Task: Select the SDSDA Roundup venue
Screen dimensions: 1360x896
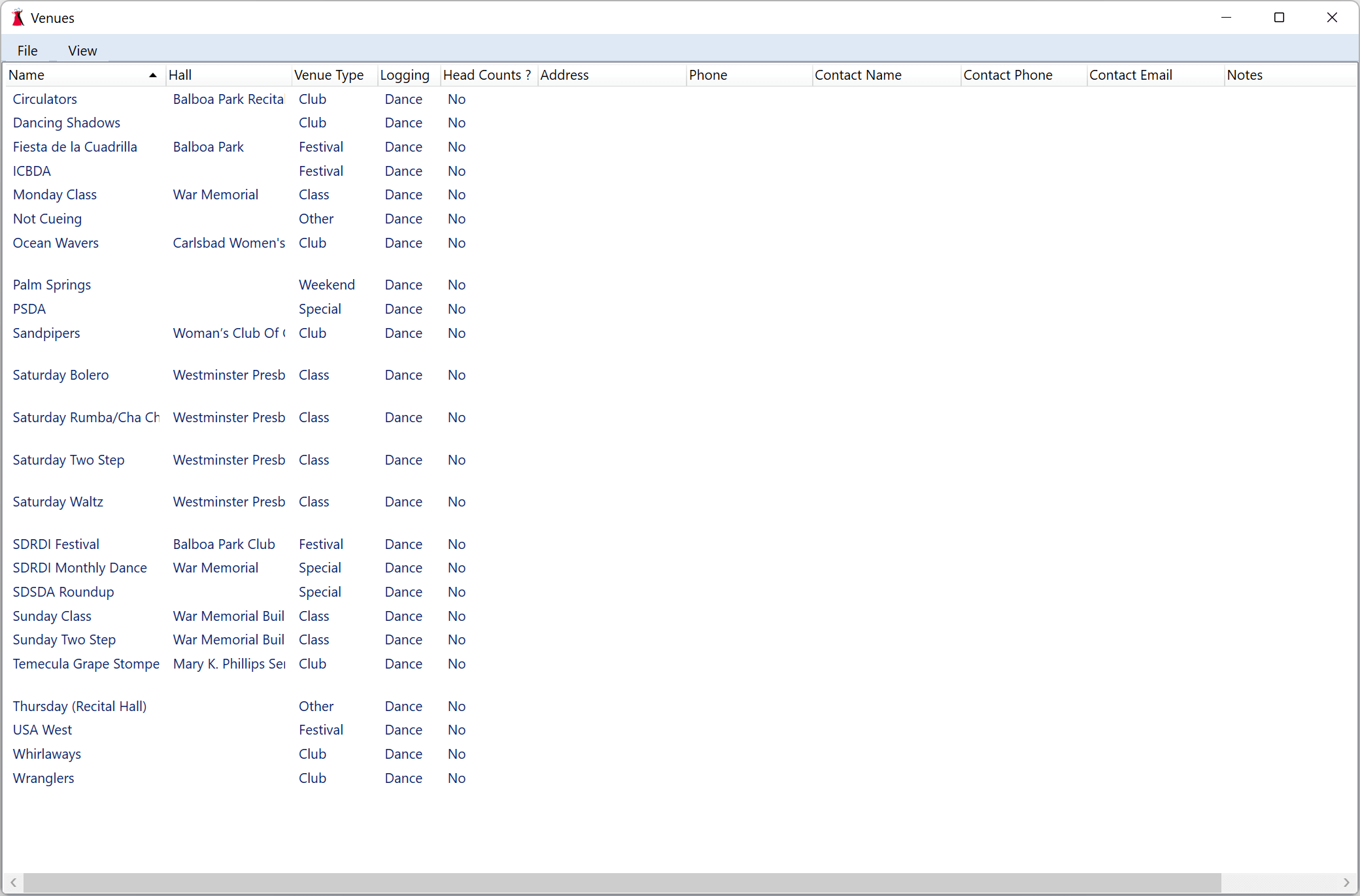Action: [63, 592]
